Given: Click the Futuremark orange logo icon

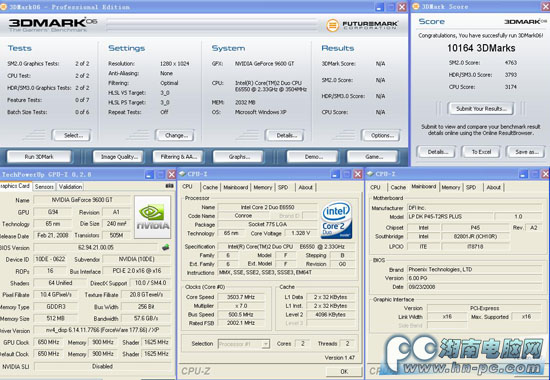Looking at the screenshot, I should [332, 25].
